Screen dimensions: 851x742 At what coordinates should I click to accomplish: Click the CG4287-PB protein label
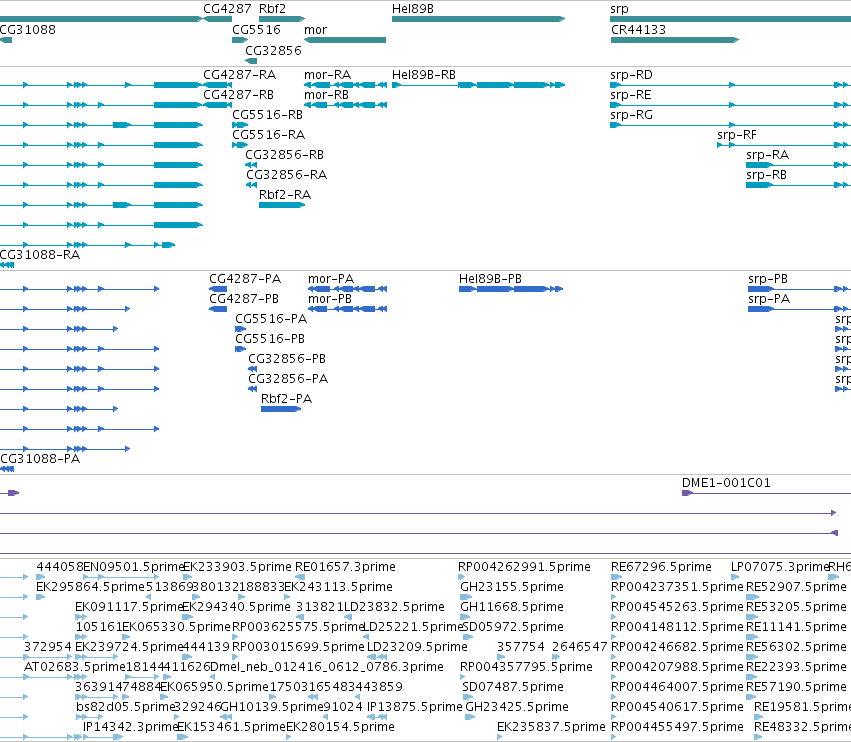tap(244, 299)
